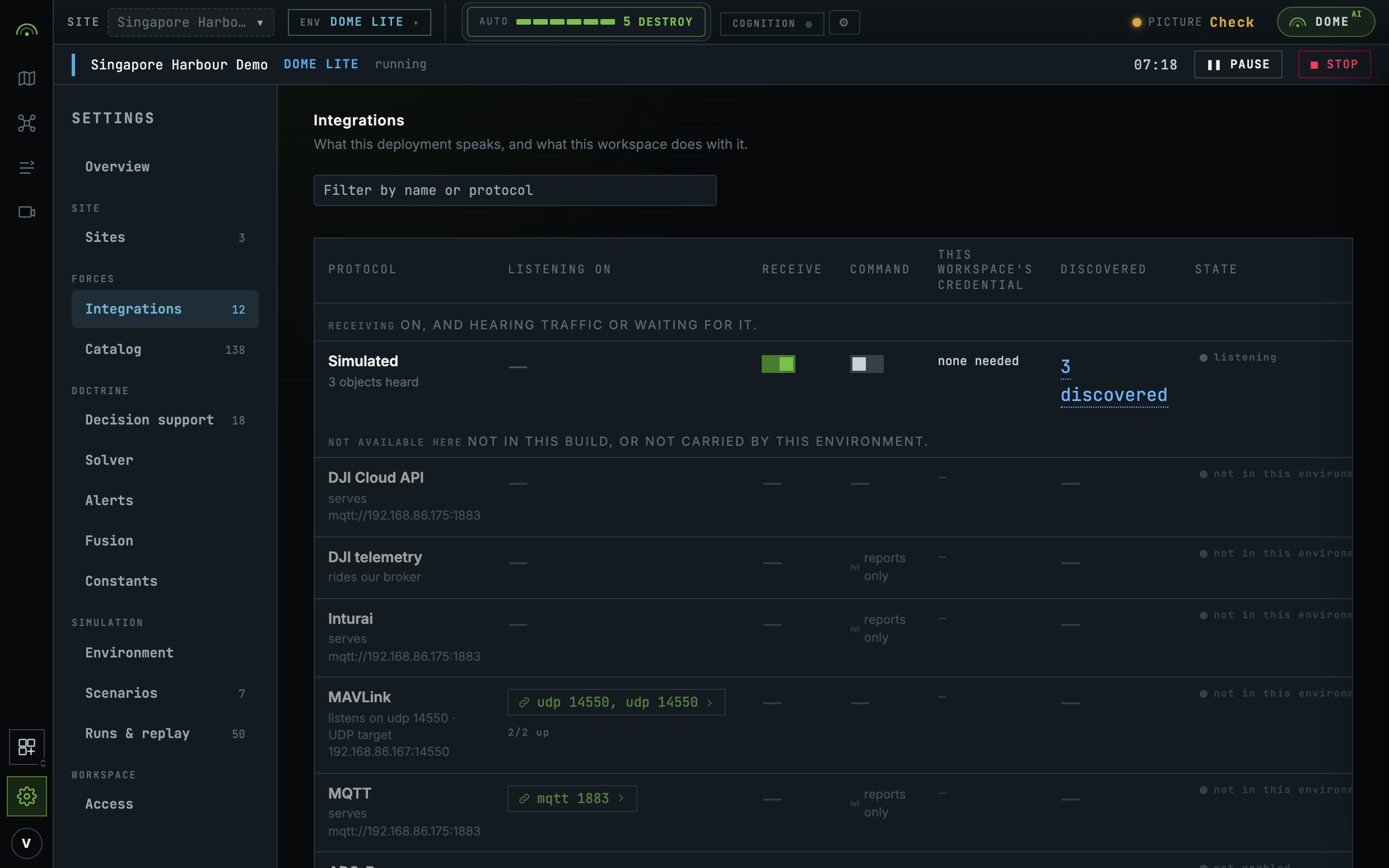
Task: Click reports only in MQTT row
Action: coord(884,802)
